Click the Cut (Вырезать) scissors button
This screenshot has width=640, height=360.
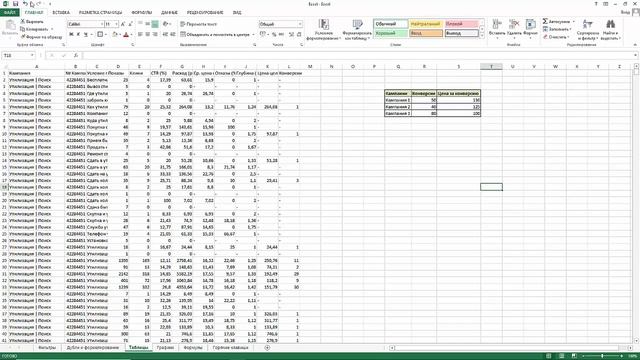[x=32, y=22]
